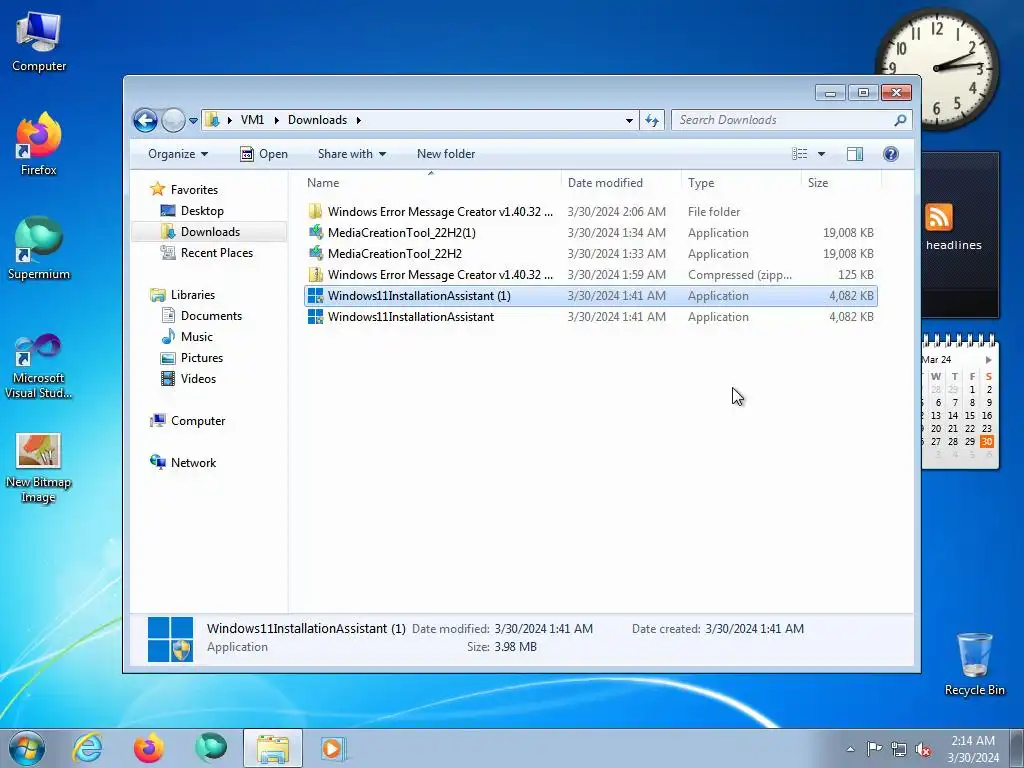1024x768 pixels.
Task: Open the view options dropdown arrow
Action: point(822,154)
